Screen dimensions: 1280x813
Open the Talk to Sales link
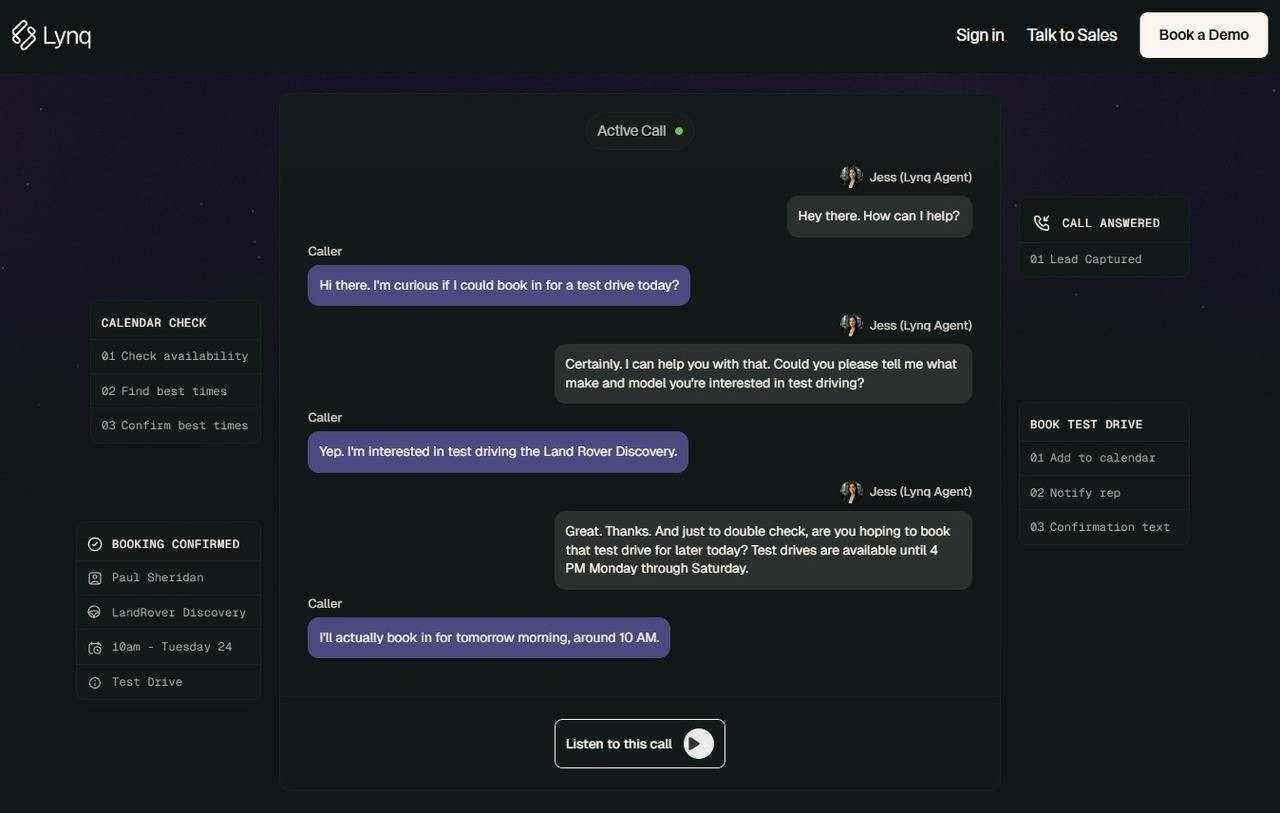click(1072, 35)
